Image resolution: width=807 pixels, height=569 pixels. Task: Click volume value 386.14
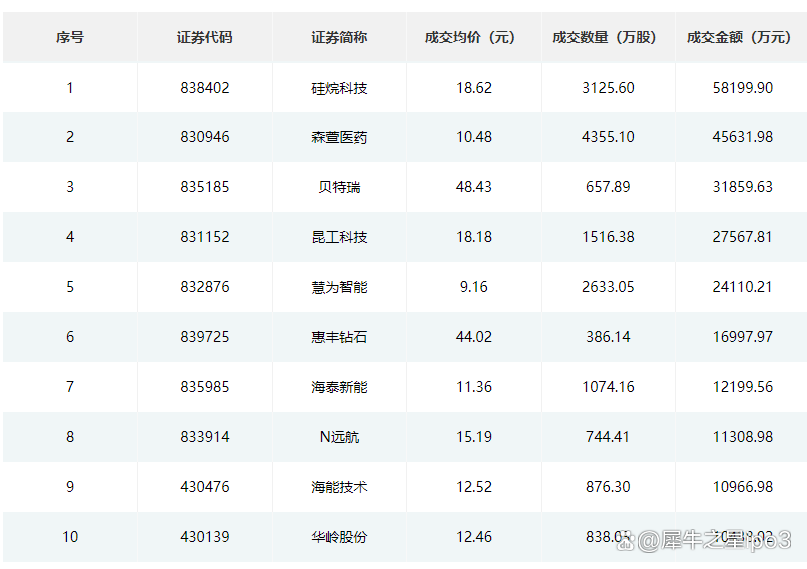coord(608,337)
